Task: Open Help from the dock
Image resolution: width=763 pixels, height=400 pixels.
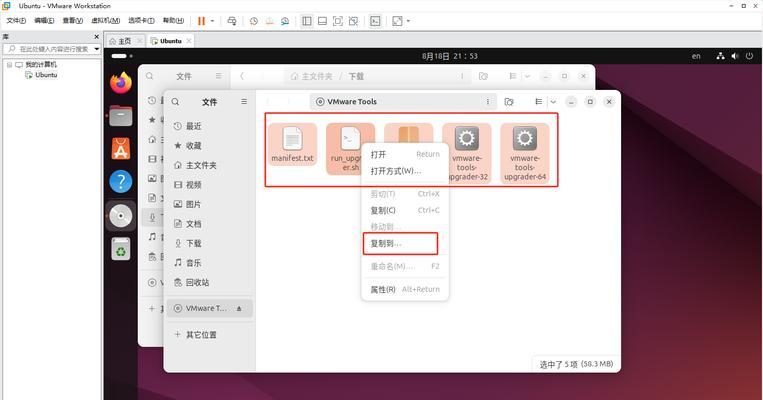Action: point(121,182)
